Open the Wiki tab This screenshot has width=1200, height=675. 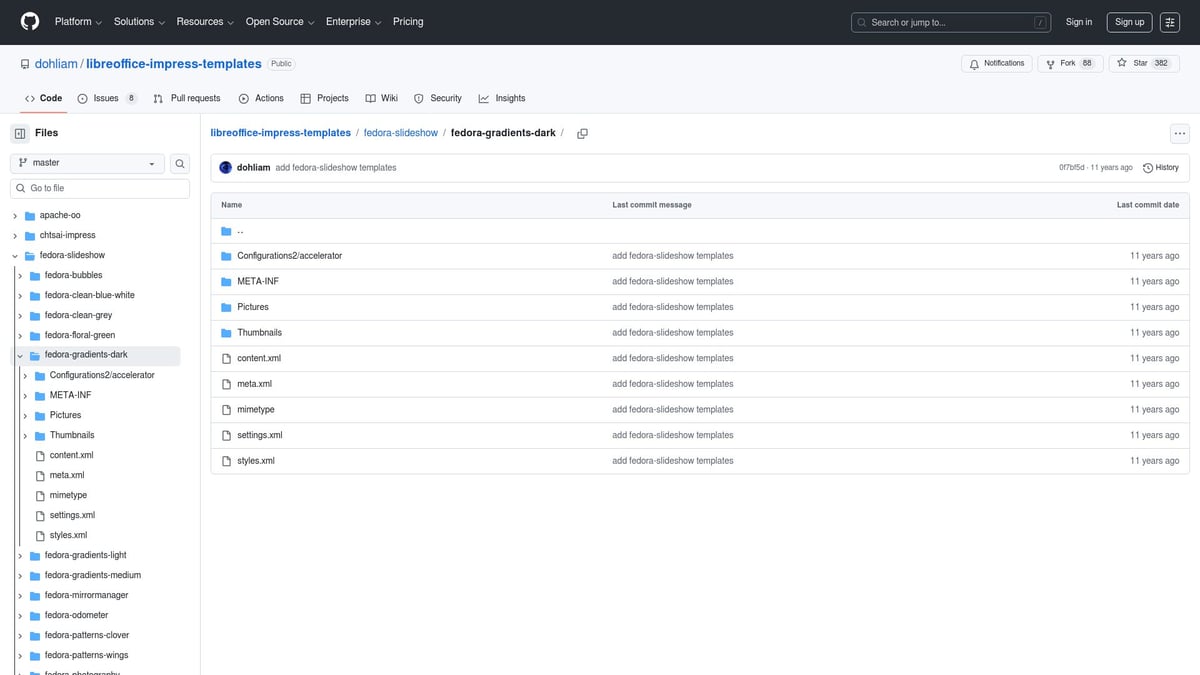coord(382,98)
